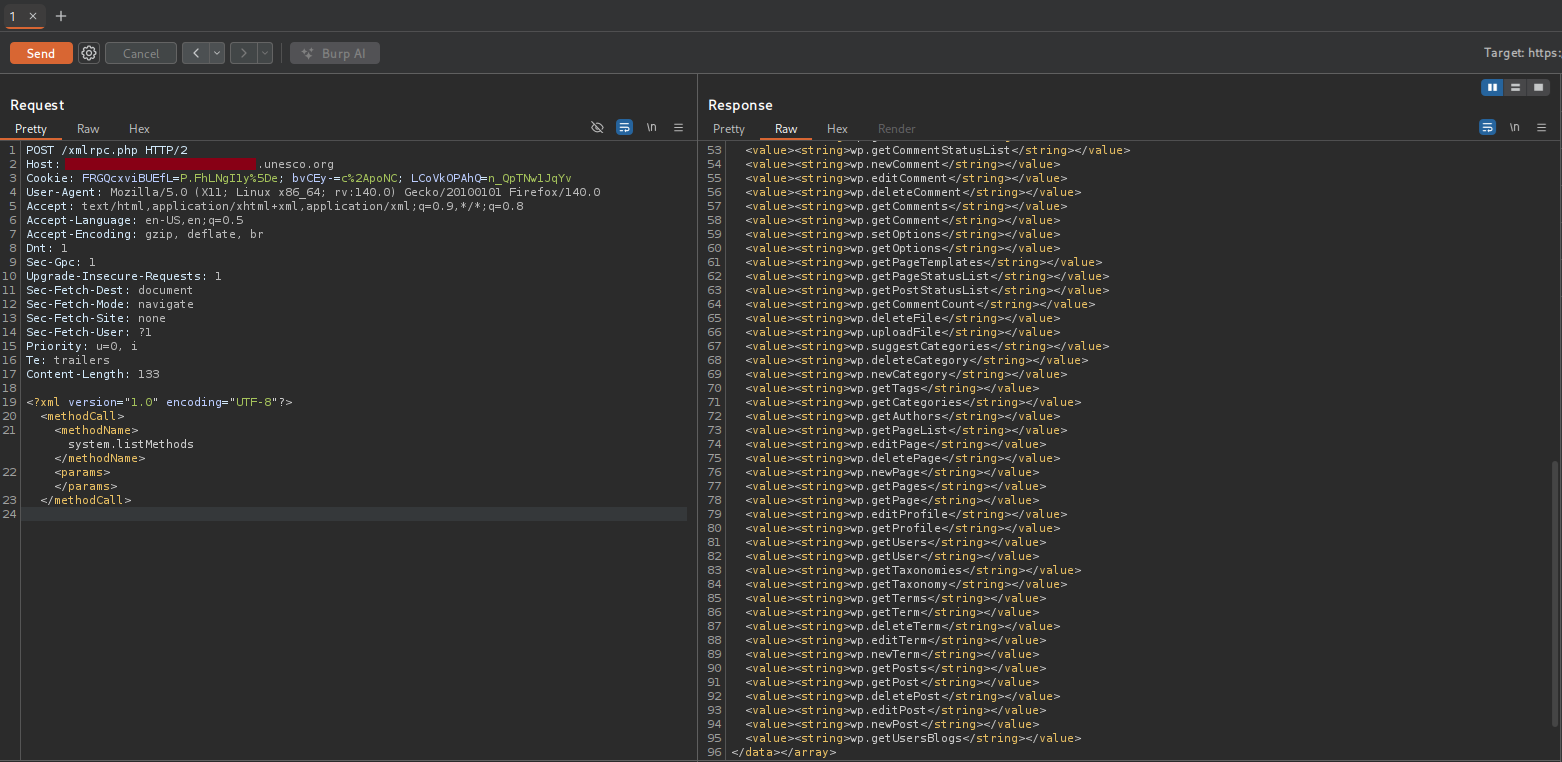
Task: Open the Pretty view of the Response
Action: point(728,128)
